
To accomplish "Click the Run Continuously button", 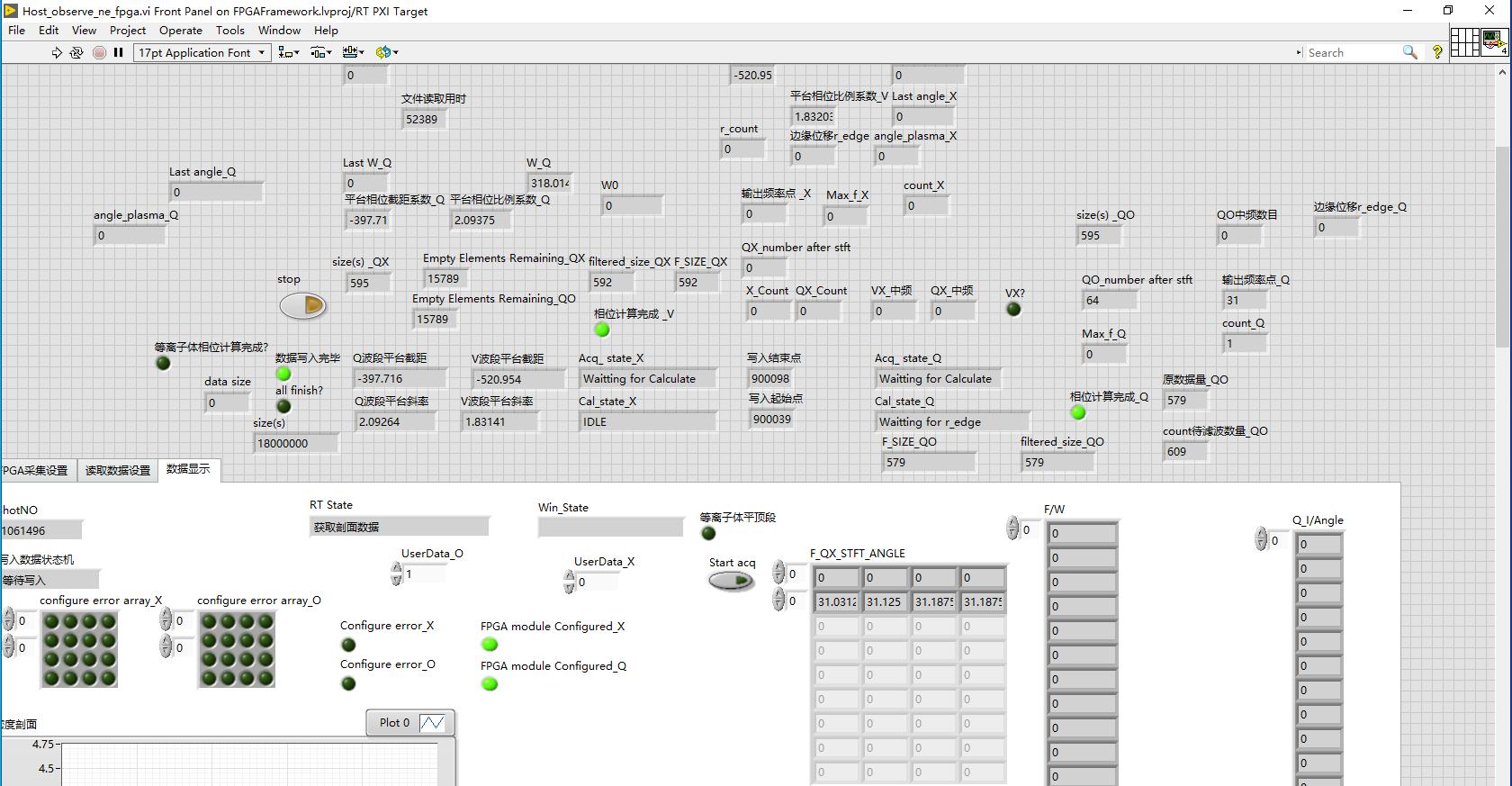I will (76, 53).
